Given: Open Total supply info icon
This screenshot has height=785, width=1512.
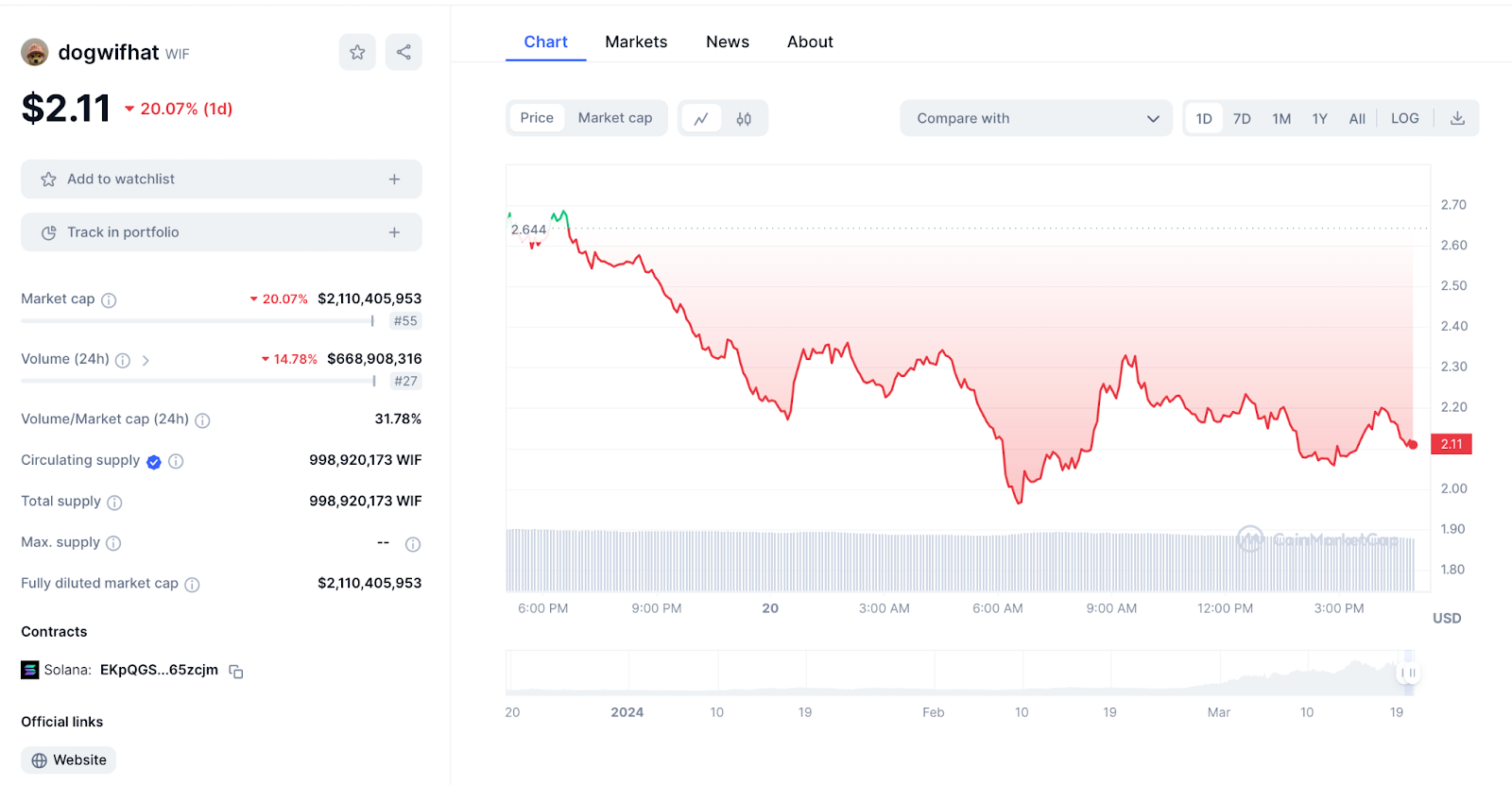Looking at the screenshot, I should [x=114, y=503].
